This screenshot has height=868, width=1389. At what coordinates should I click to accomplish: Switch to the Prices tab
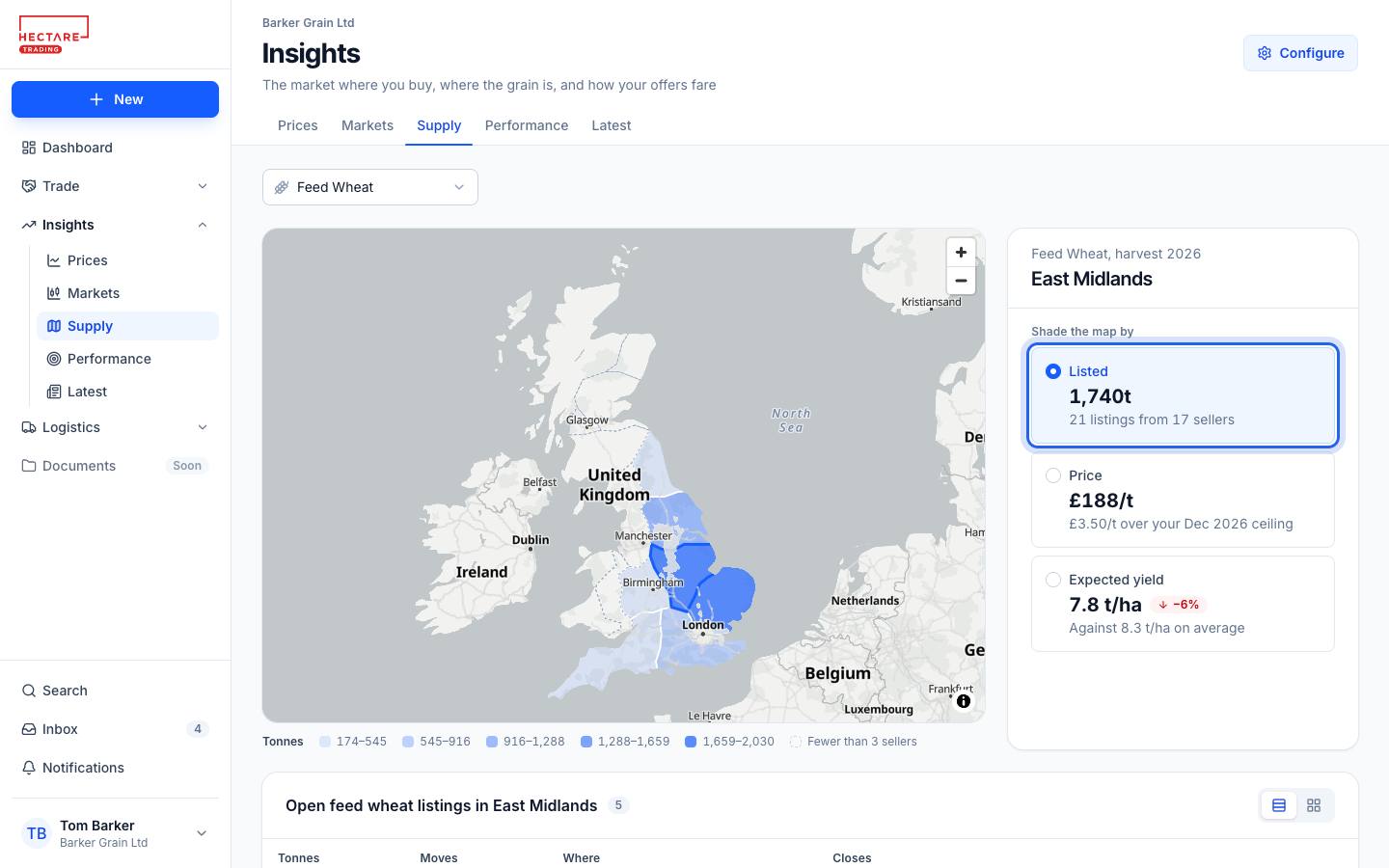(298, 125)
